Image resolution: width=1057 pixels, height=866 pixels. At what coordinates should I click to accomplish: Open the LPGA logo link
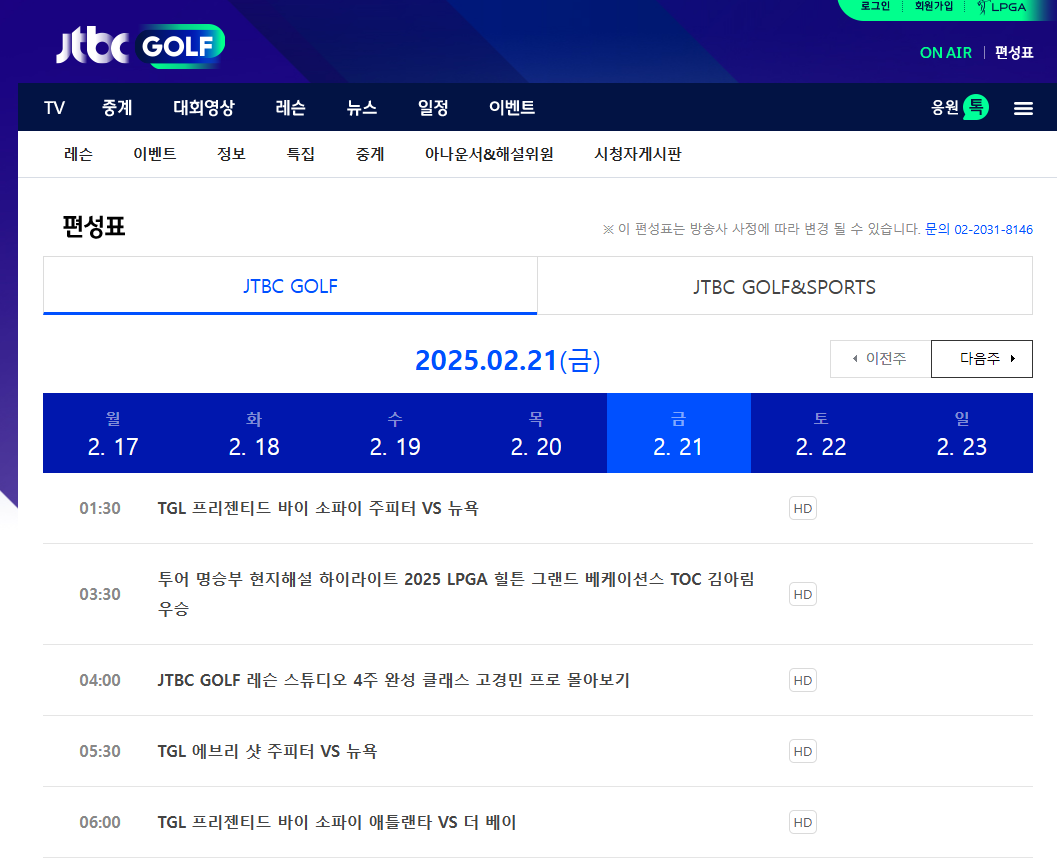click(1002, 7)
